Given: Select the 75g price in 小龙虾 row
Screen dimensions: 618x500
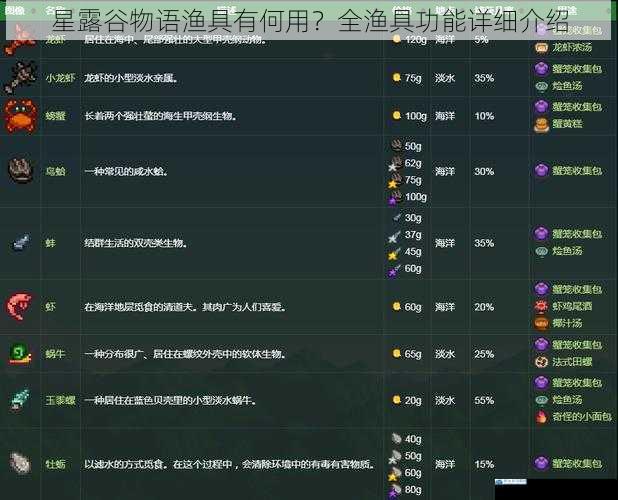Looking at the screenshot, I should click(x=413, y=78).
